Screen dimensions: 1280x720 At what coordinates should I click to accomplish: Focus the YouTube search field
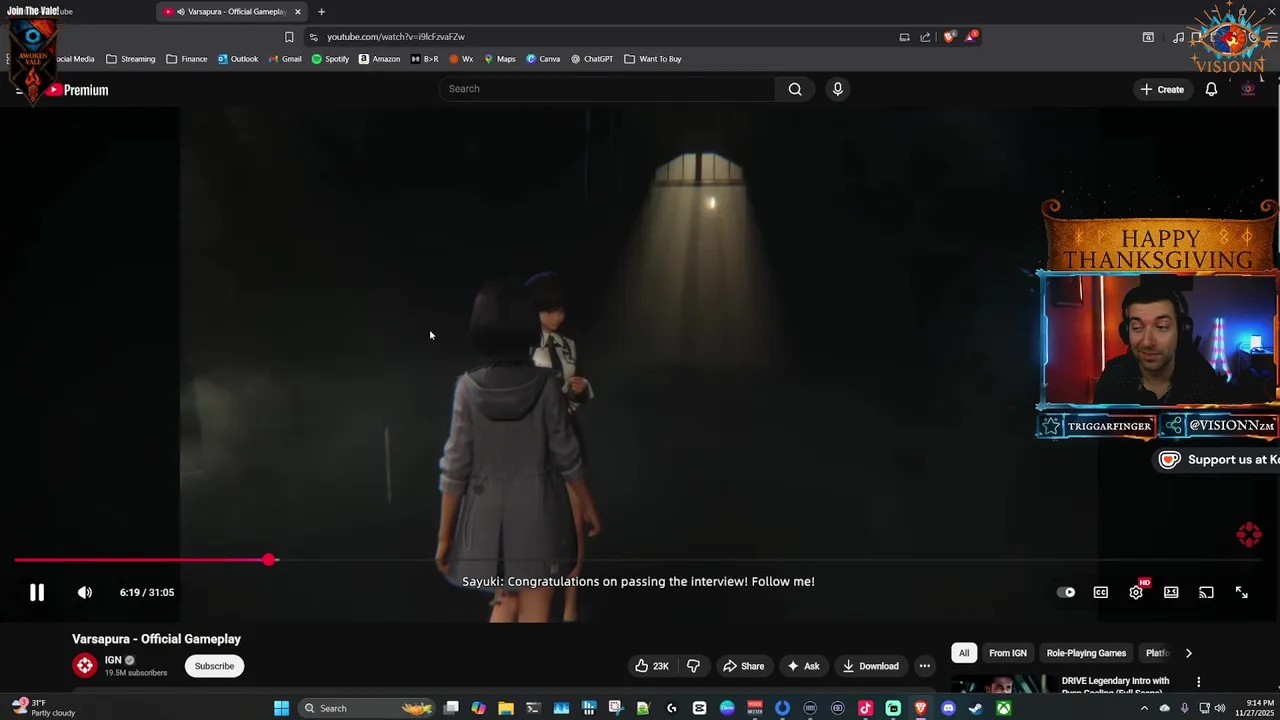click(608, 89)
